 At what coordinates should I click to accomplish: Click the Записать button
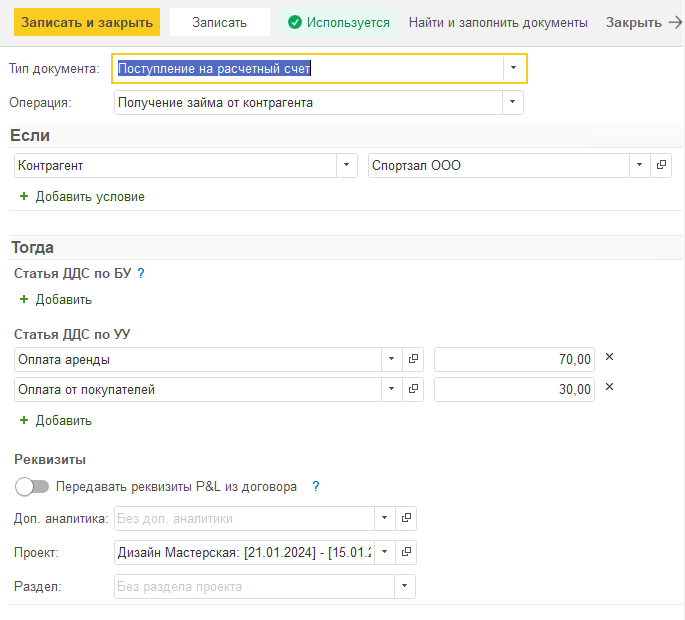point(219,22)
